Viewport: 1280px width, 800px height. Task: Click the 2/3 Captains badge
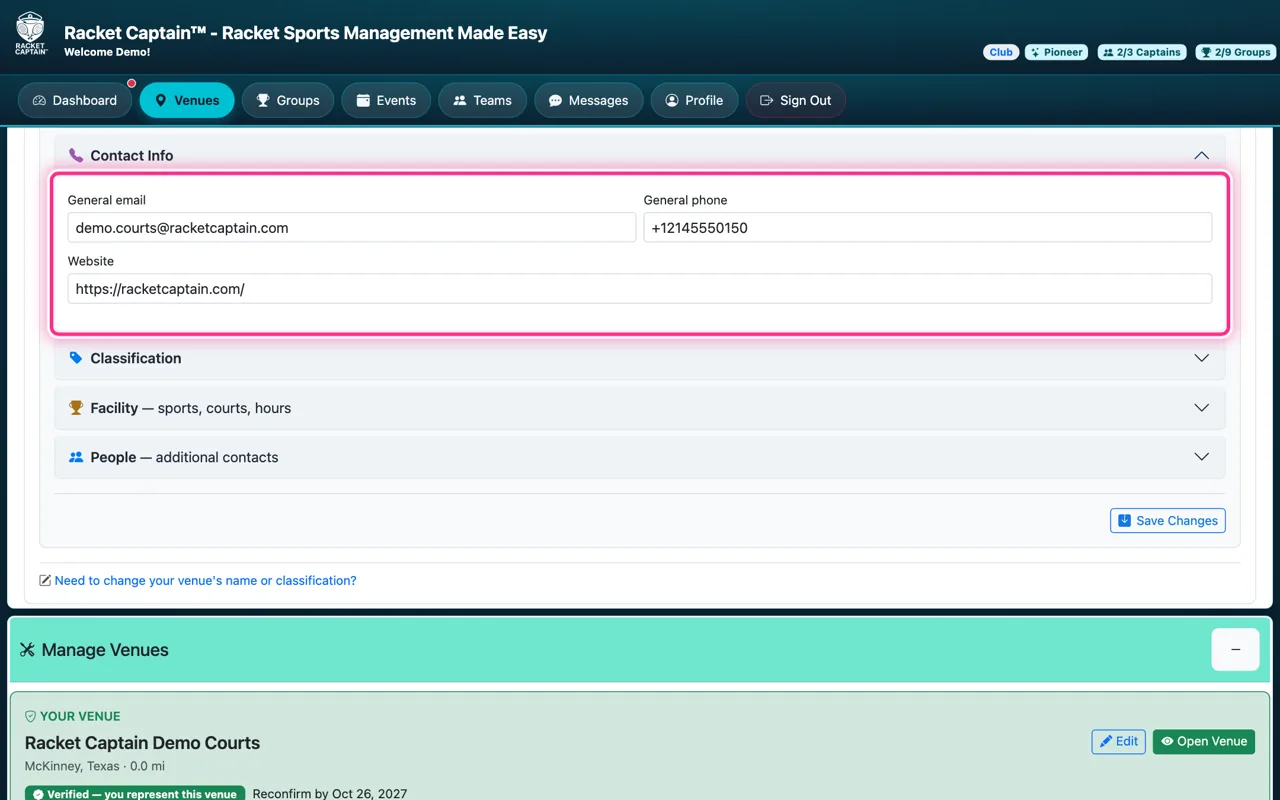pos(1143,52)
